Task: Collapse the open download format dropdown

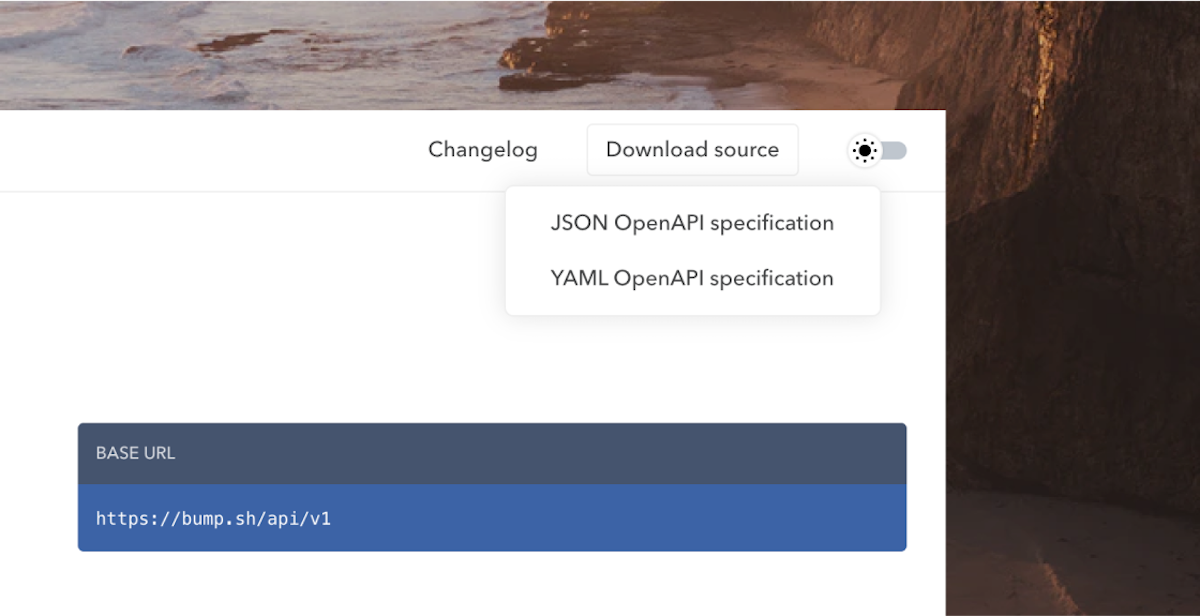Action: point(692,149)
